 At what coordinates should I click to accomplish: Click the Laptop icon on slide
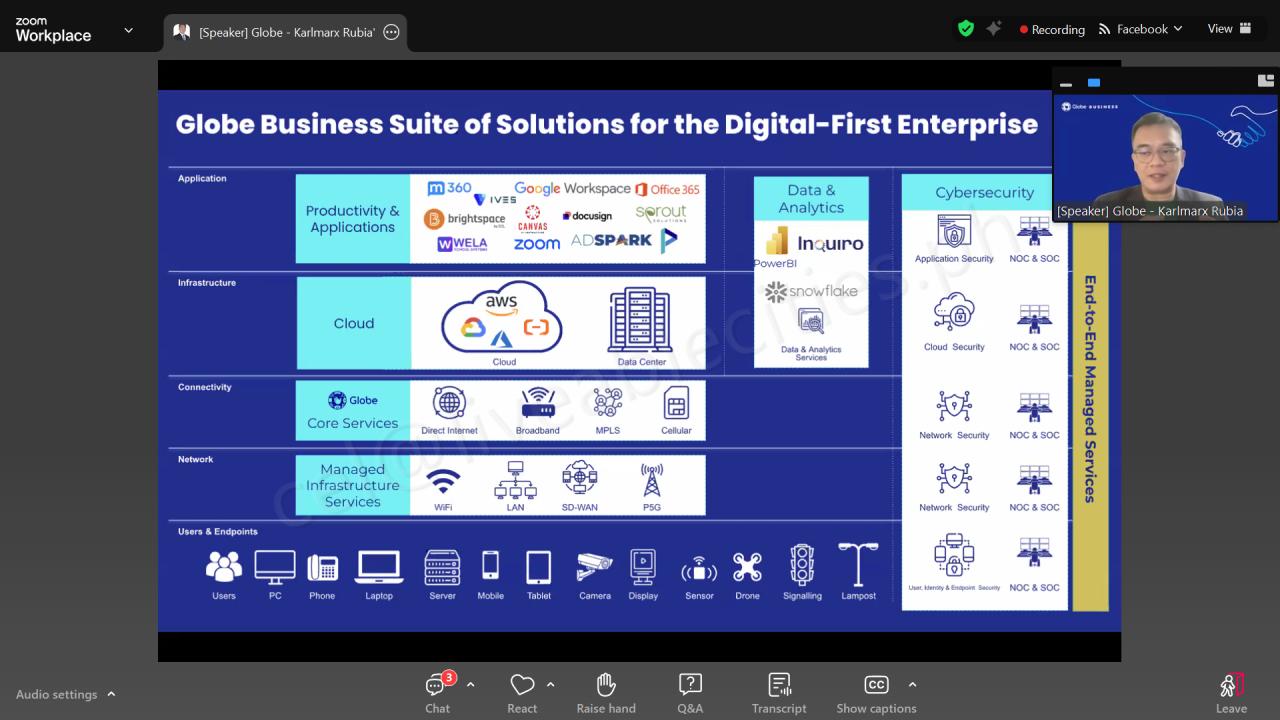pos(379,567)
